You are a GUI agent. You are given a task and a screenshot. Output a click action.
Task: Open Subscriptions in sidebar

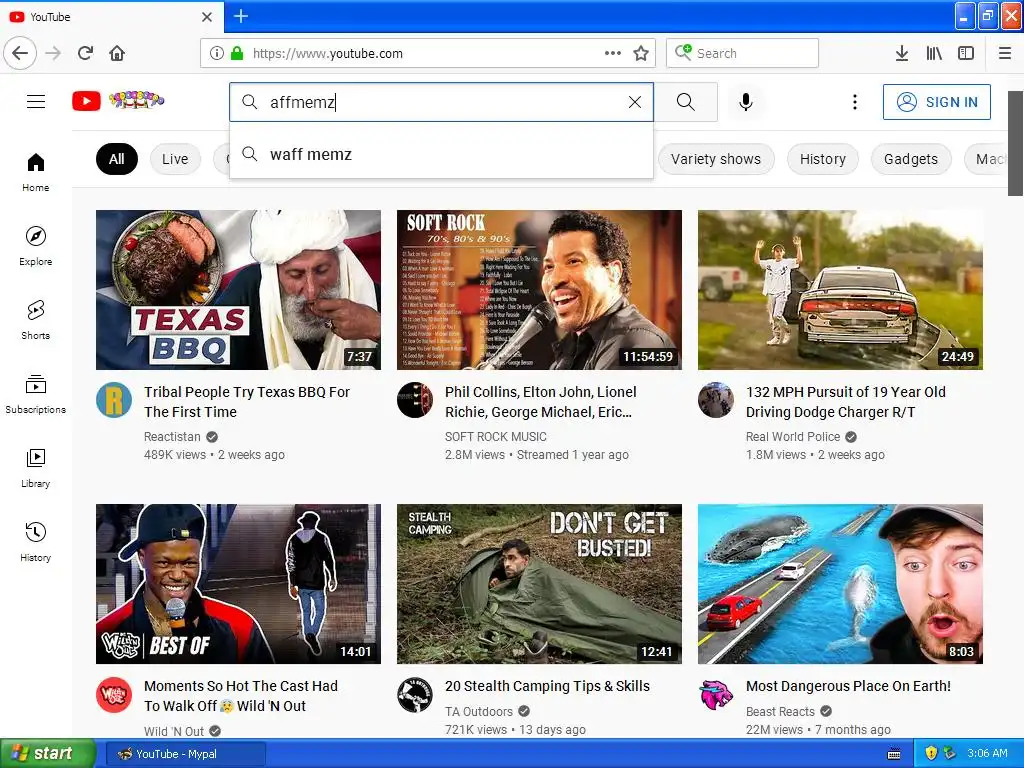coord(36,394)
